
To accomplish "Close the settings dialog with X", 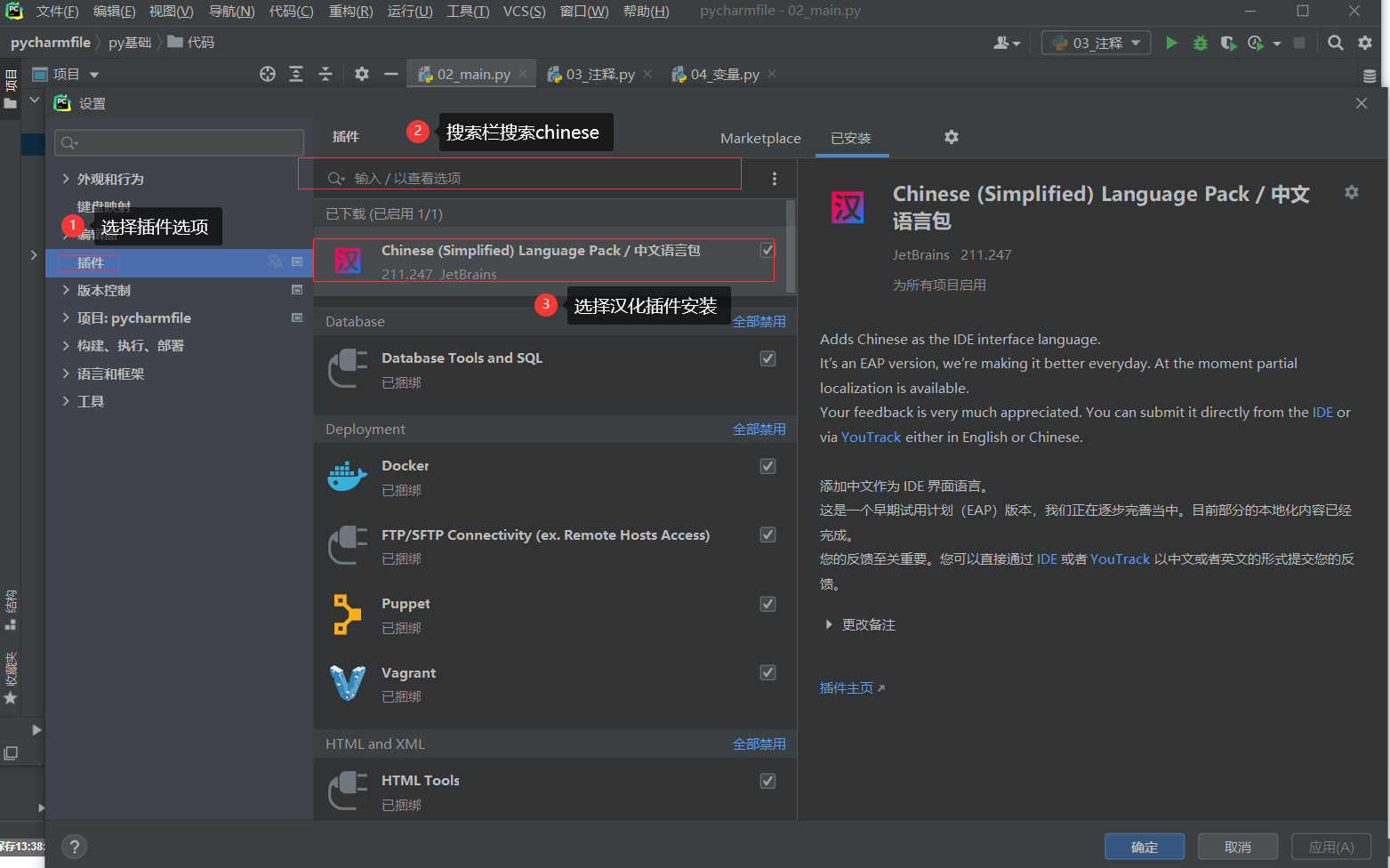I will point(1362,103).
